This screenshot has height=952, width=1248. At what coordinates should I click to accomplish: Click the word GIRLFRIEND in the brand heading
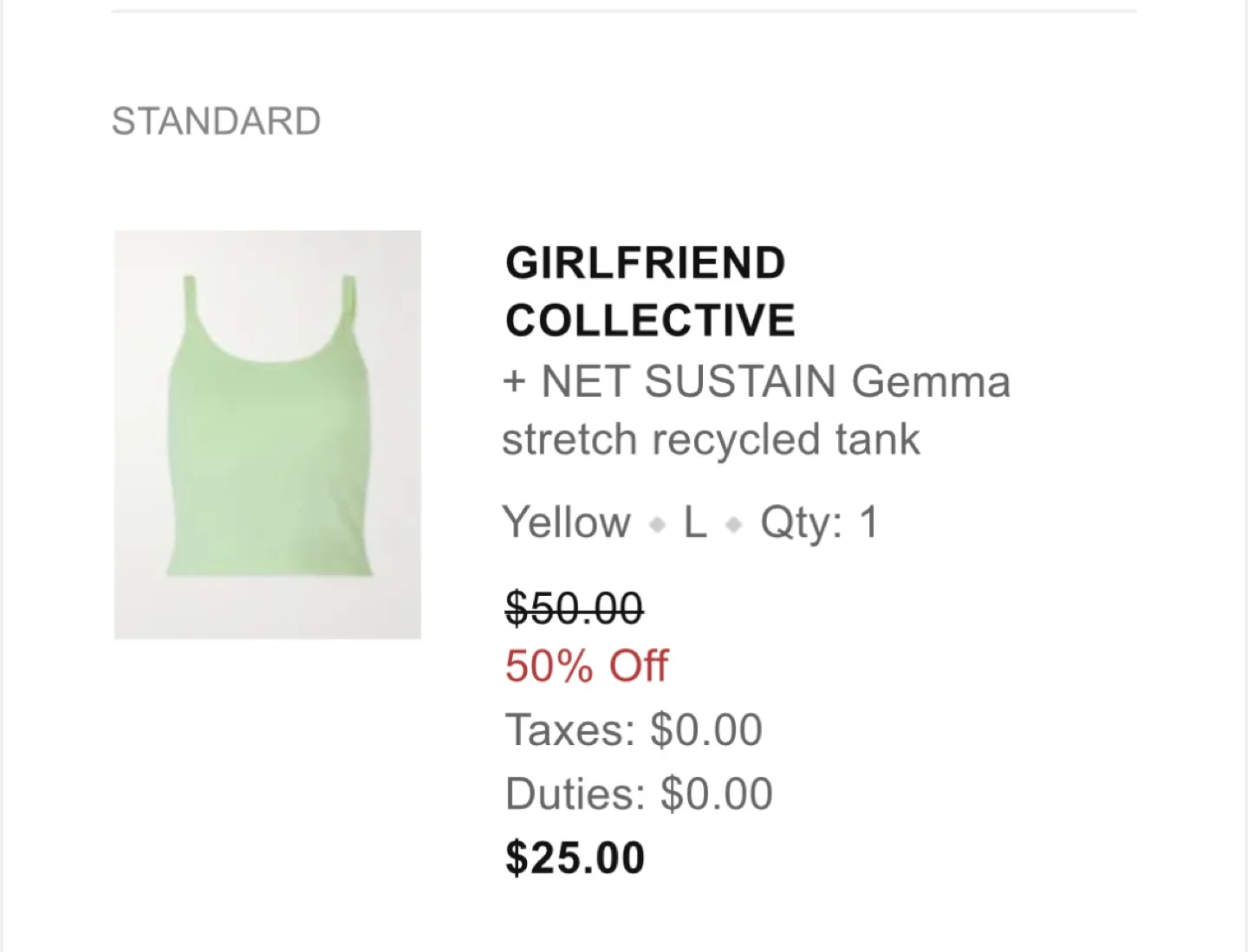[x=646, y=263]
